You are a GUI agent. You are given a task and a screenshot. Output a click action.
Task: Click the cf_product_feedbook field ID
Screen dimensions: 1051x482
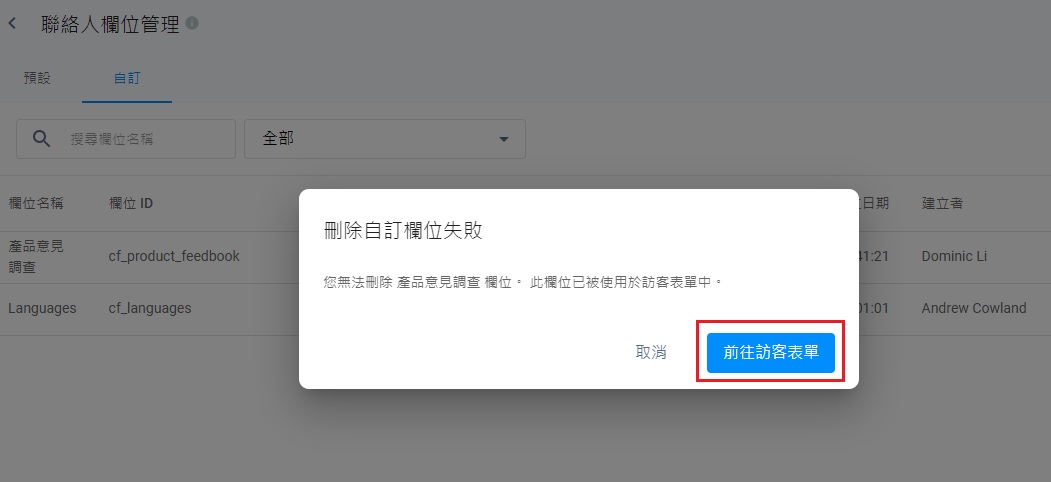(x=174, y=256)
